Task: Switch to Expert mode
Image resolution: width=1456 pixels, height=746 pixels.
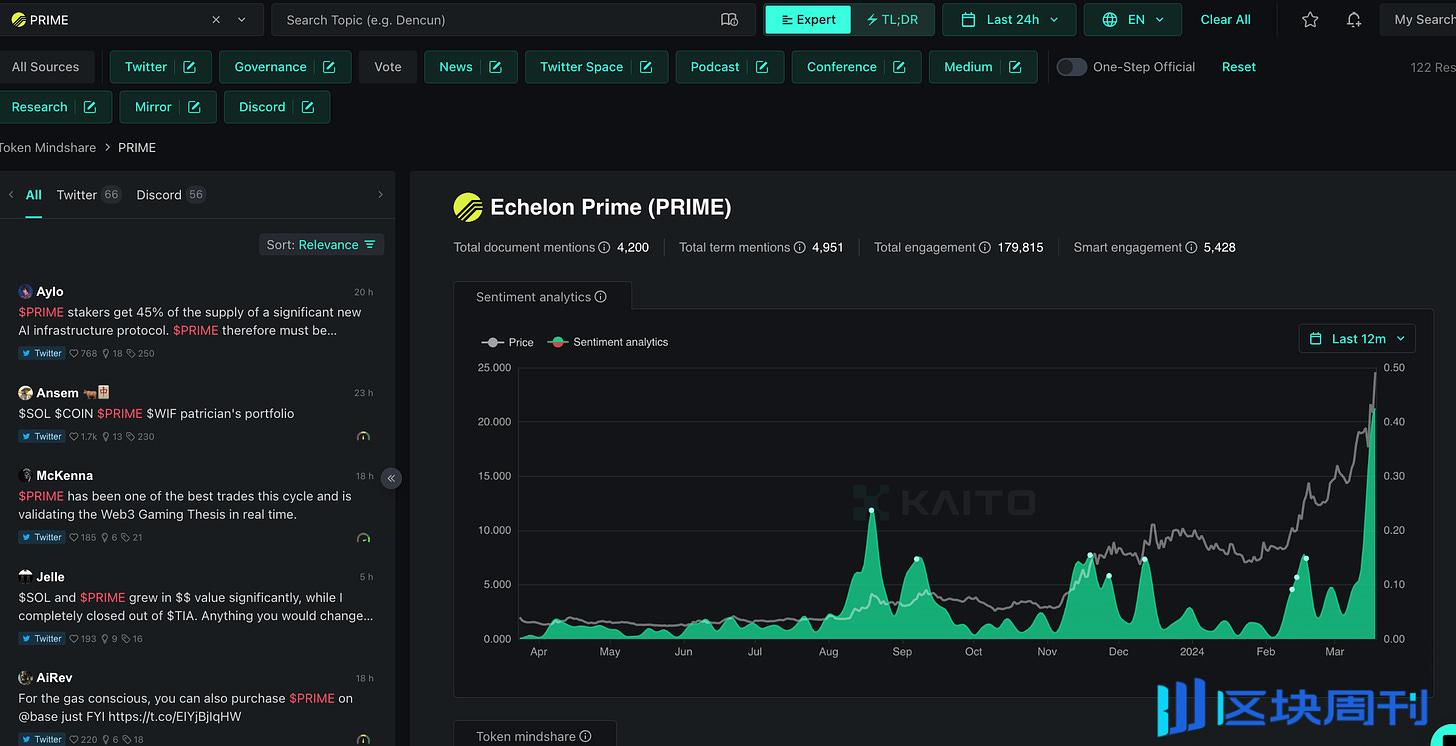Action: 808,19
